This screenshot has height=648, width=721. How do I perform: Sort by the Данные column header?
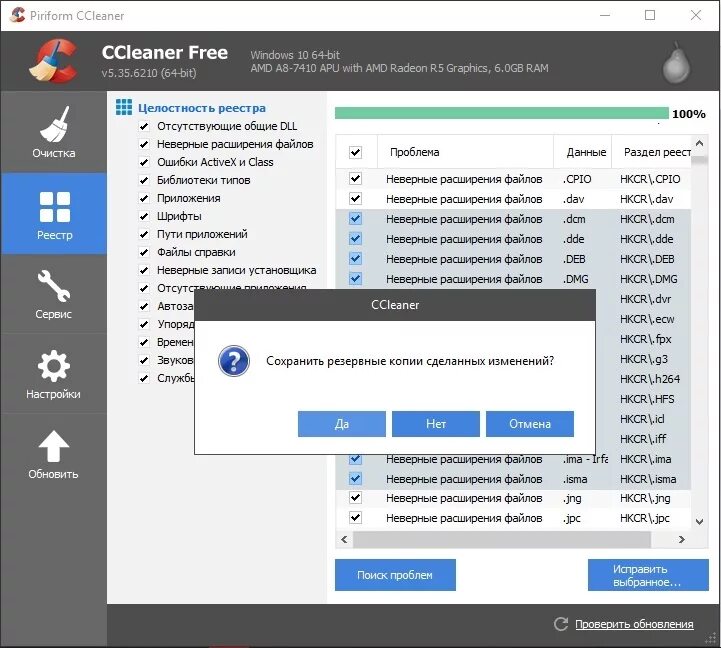583,152
